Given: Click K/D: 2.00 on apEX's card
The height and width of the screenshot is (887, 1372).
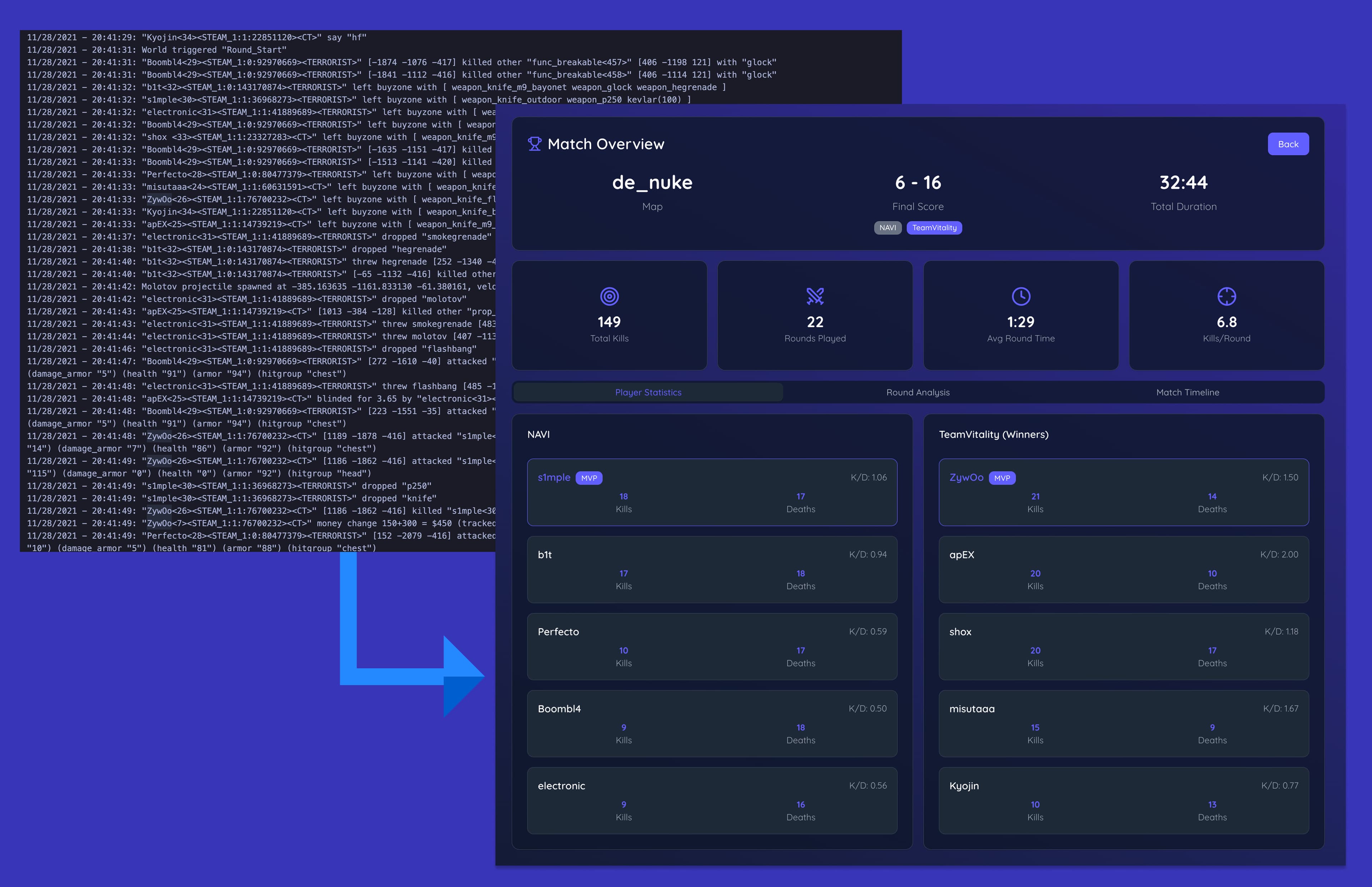Looking at the screenshot, I should click(x=1279, y=555).
